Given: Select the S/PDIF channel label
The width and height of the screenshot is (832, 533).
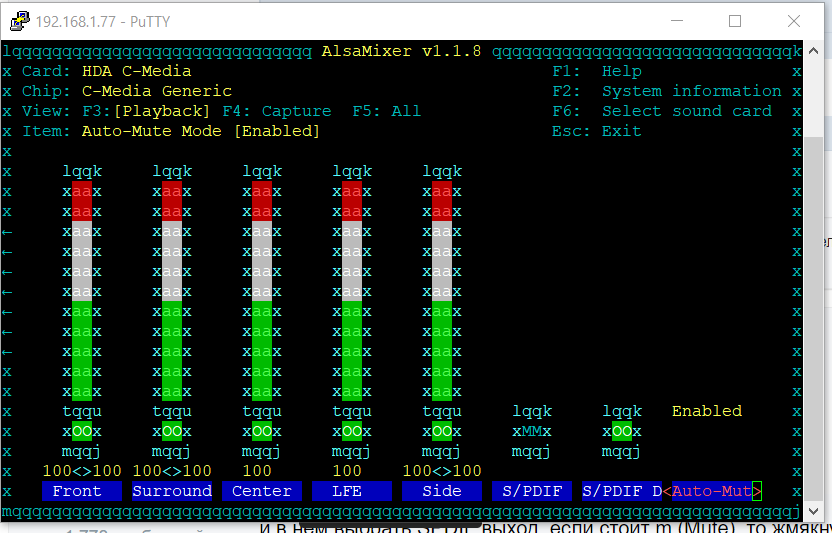Looking at the screenshot, I should (x=532, y=491).
